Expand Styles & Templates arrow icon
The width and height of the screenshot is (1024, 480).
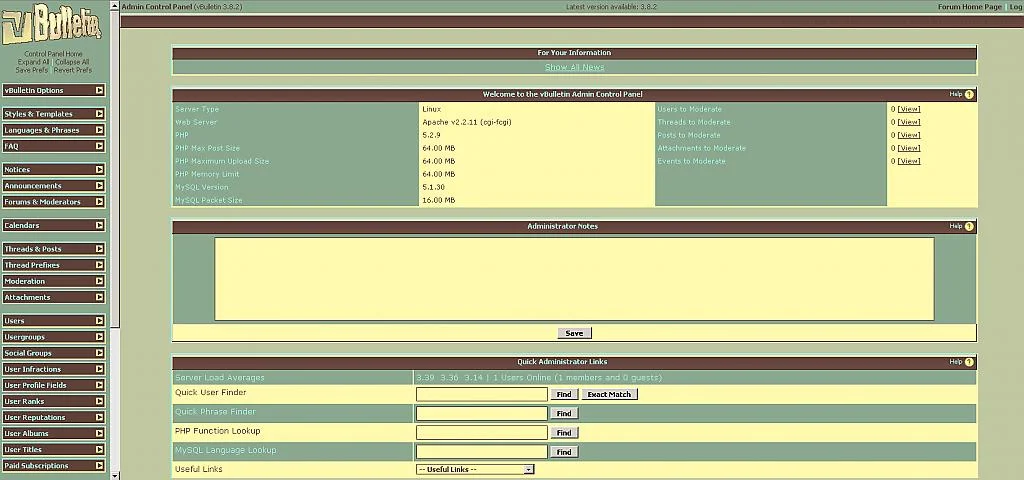pyautogui.click(x=99, y=114)
